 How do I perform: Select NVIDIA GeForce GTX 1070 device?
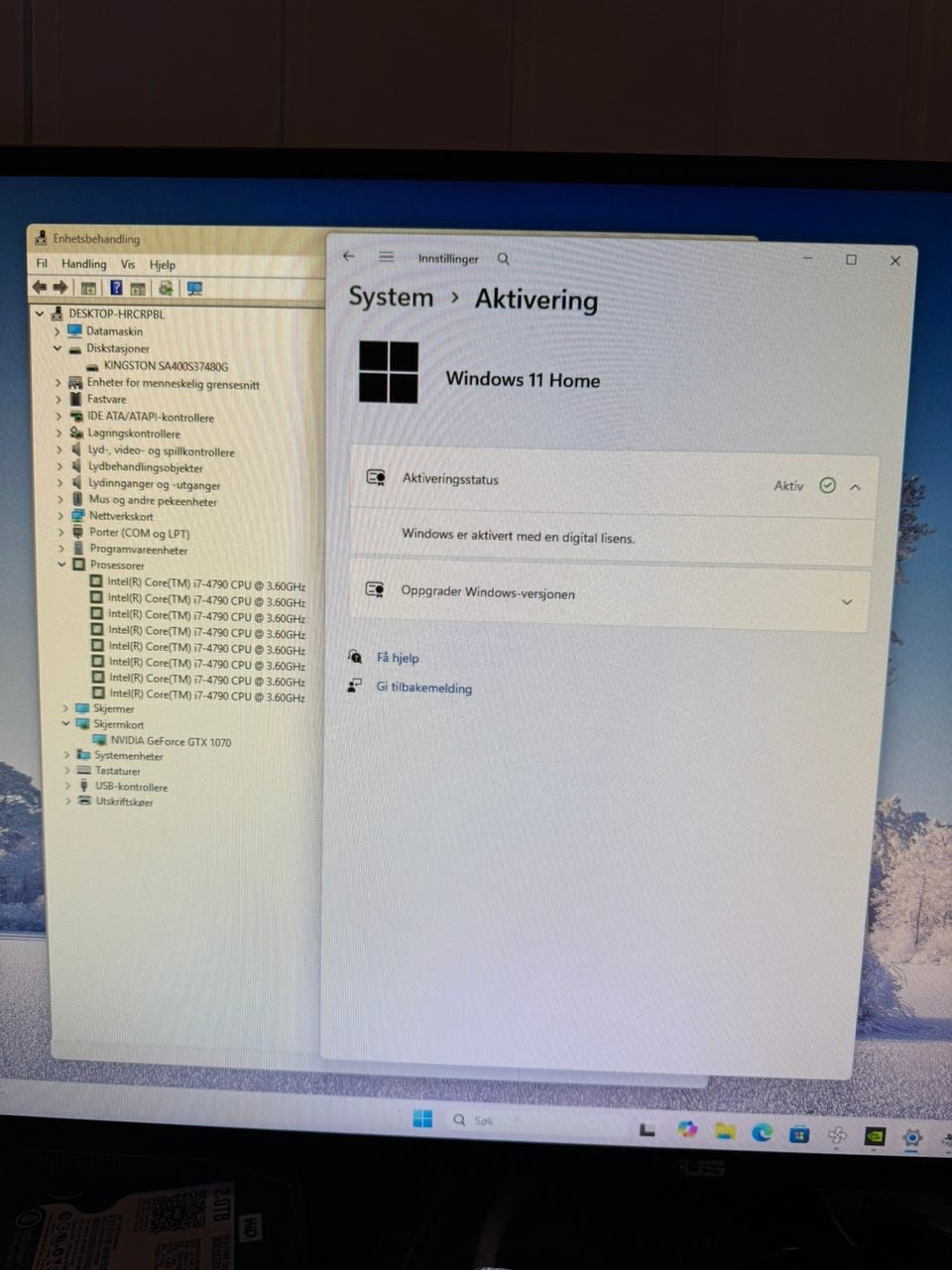pyautogui.click(x=171, y=741)
